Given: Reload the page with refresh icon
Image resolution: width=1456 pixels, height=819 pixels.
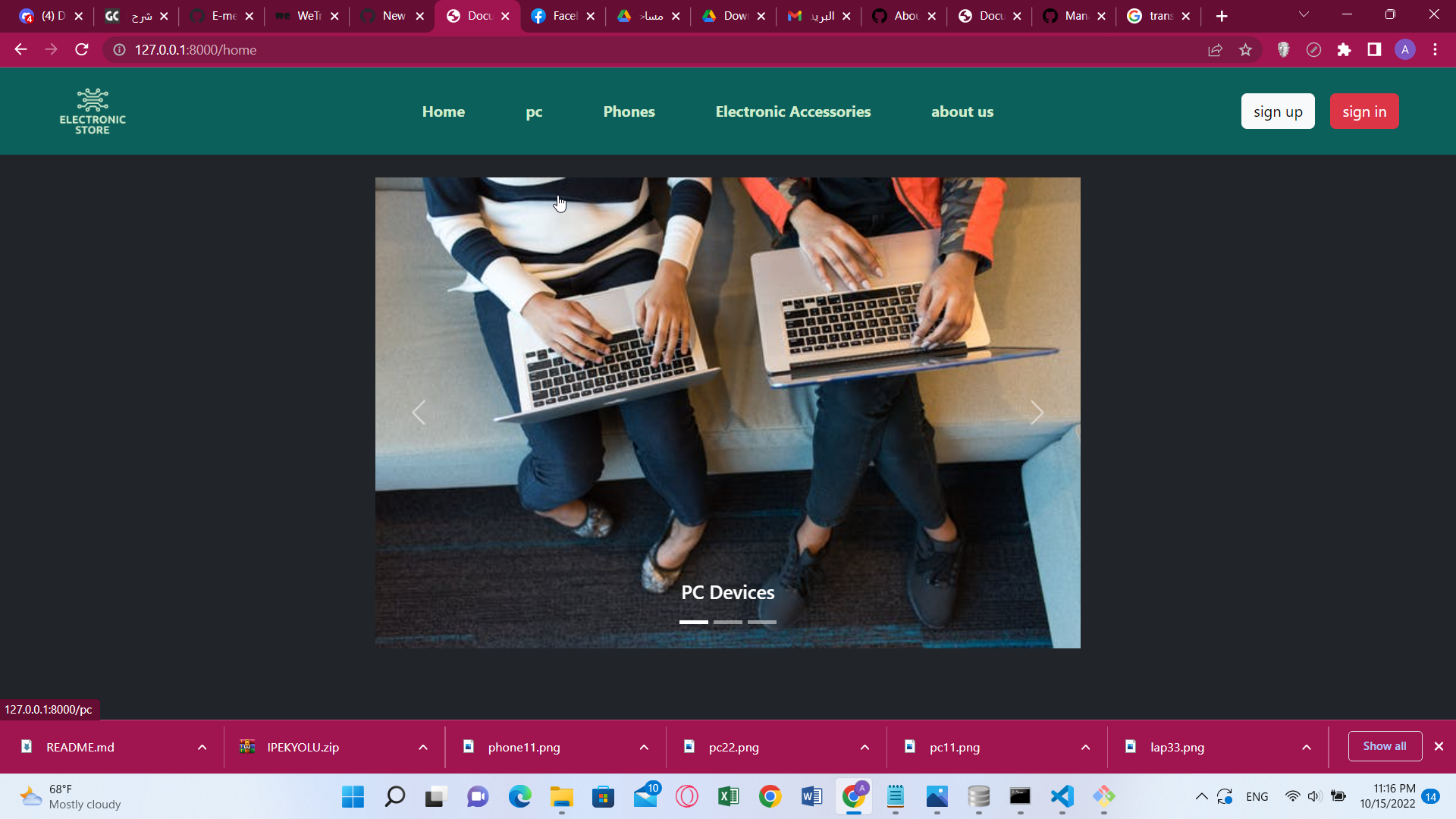Looking at the screenshot, I should coord(82,50).
